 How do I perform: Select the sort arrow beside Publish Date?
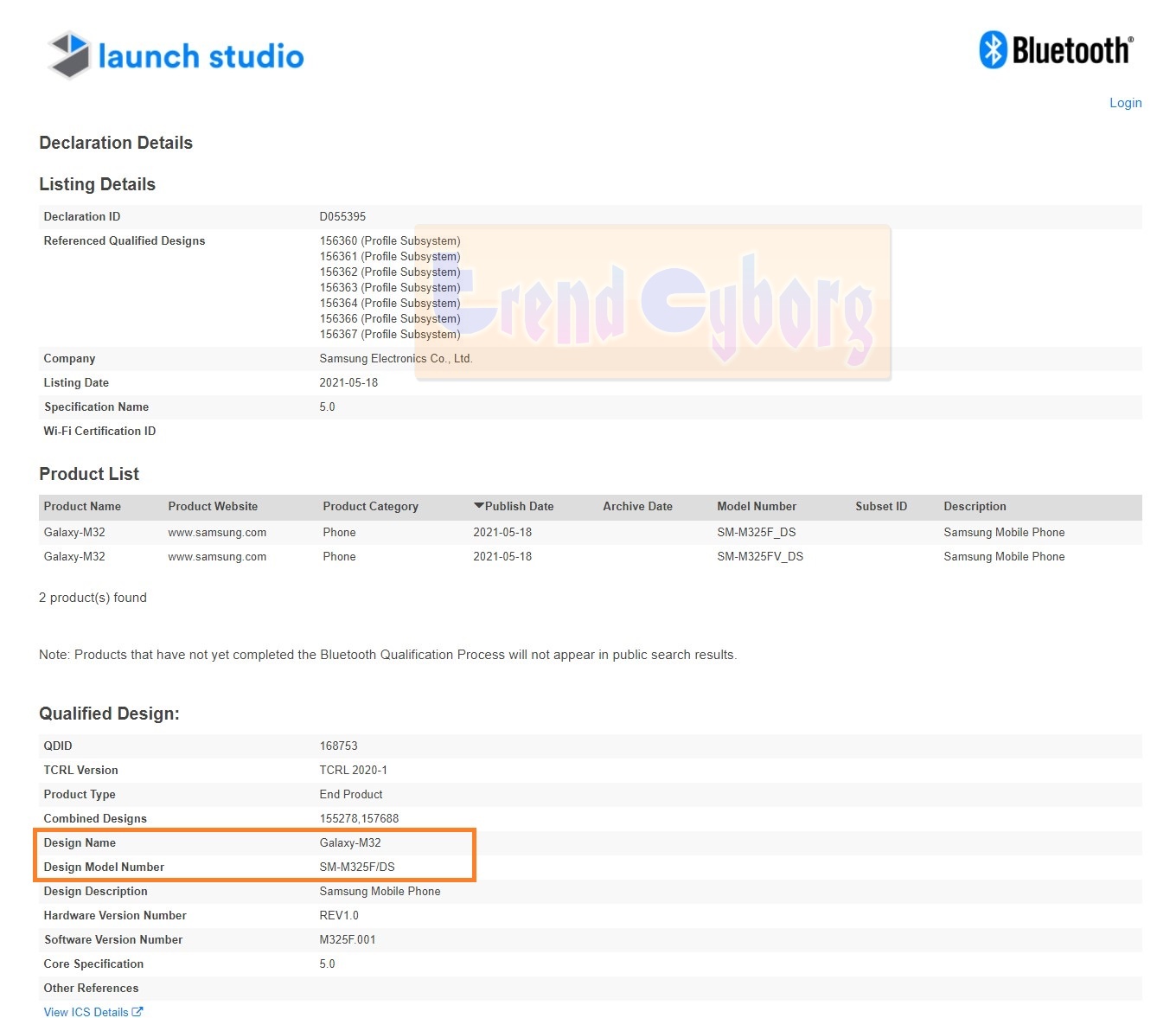tap(479, 506)
